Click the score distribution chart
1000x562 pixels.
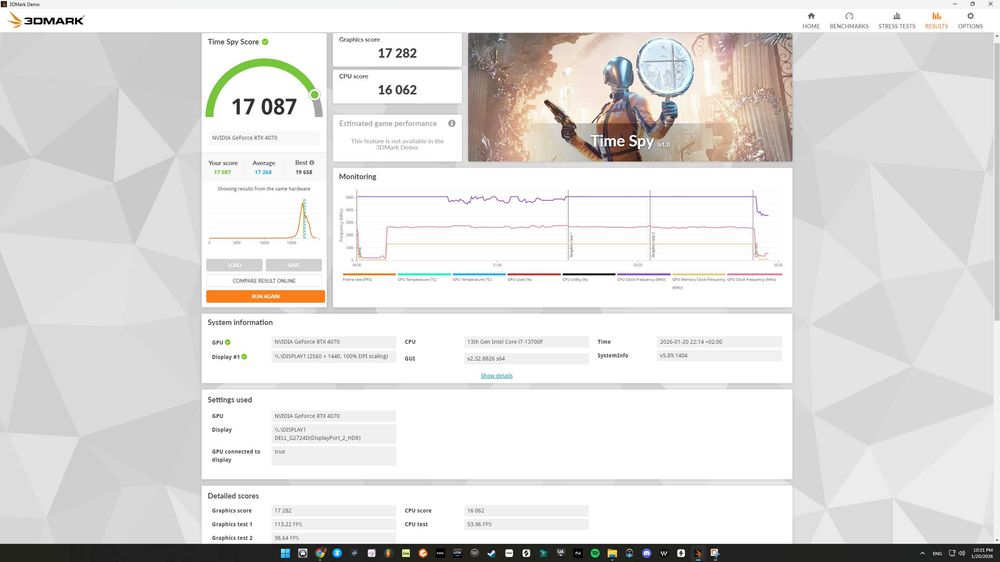tap(263, 220)
